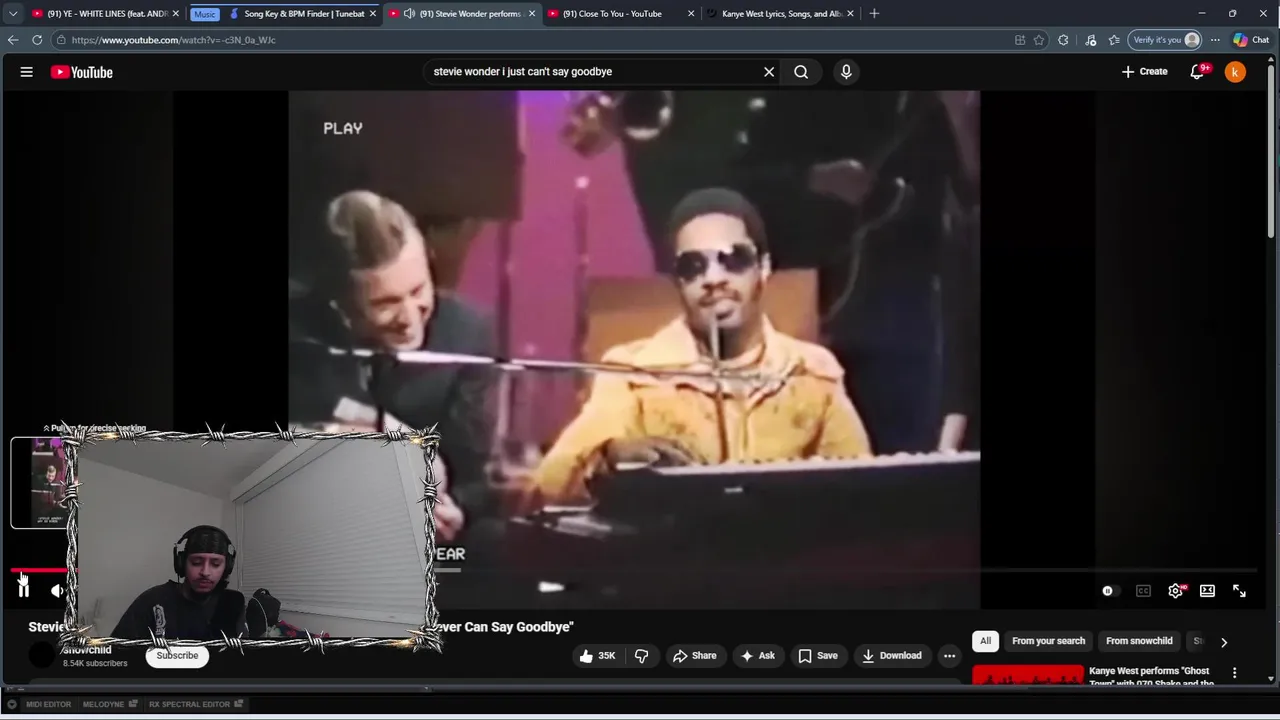Share the video
The width and height of the screenshot is (1280, 720).
coord(694,656)
